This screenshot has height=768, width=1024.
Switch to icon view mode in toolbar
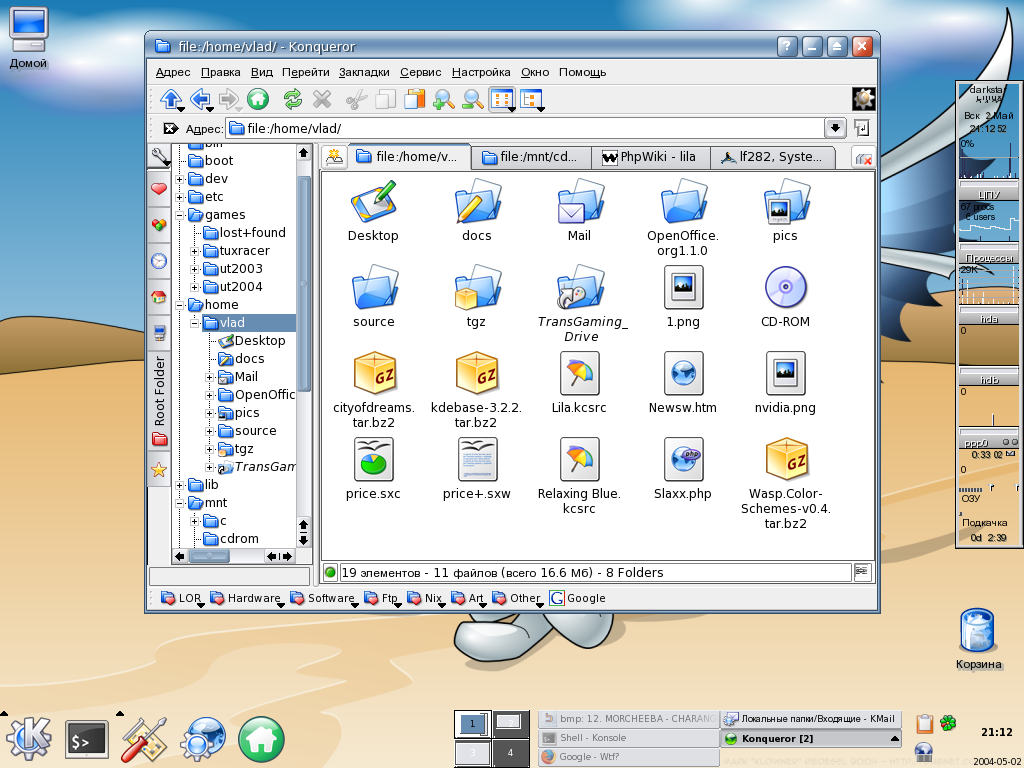click(502, 99)
